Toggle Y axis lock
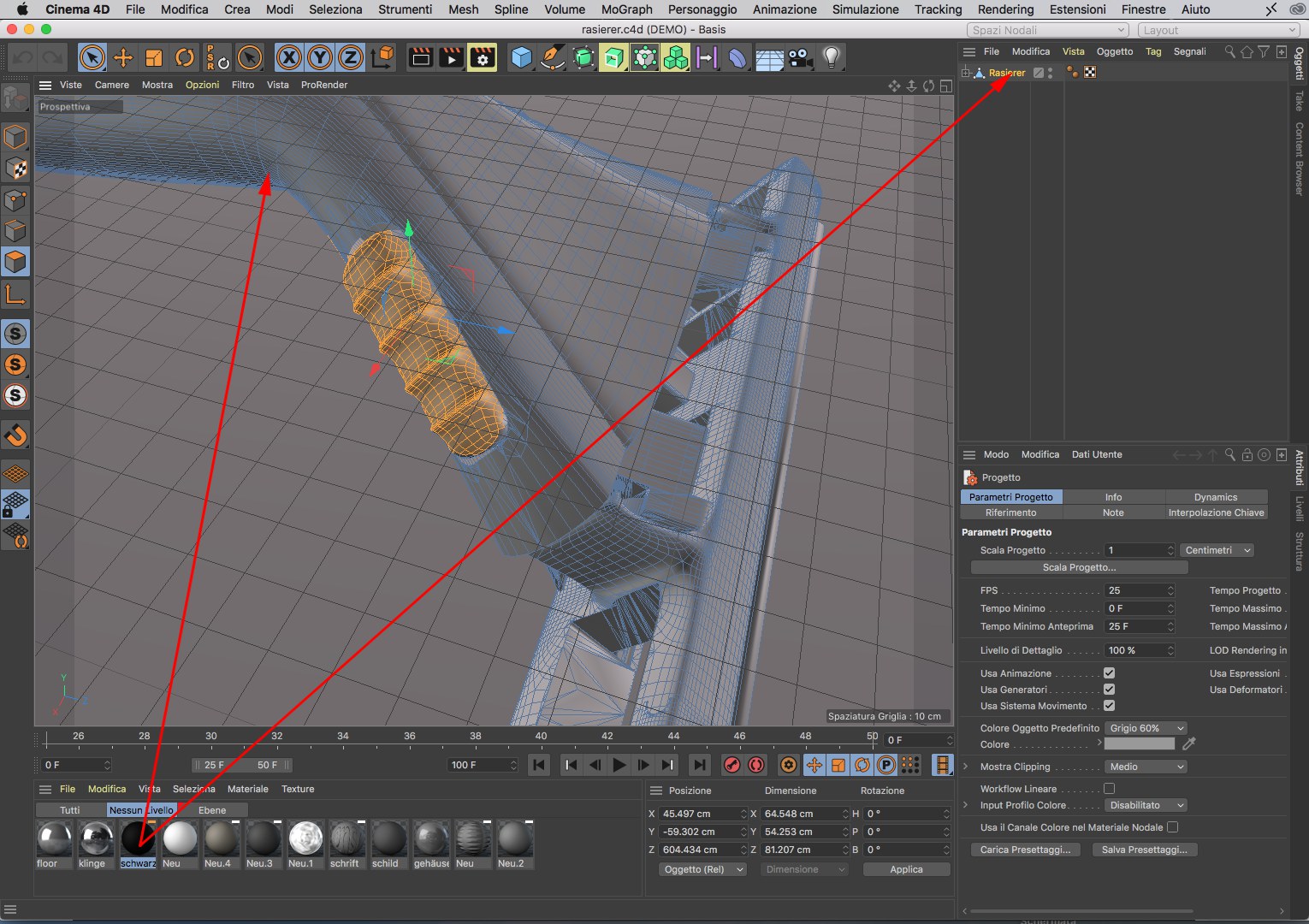The image size is (1309, 924). [320, 58]
